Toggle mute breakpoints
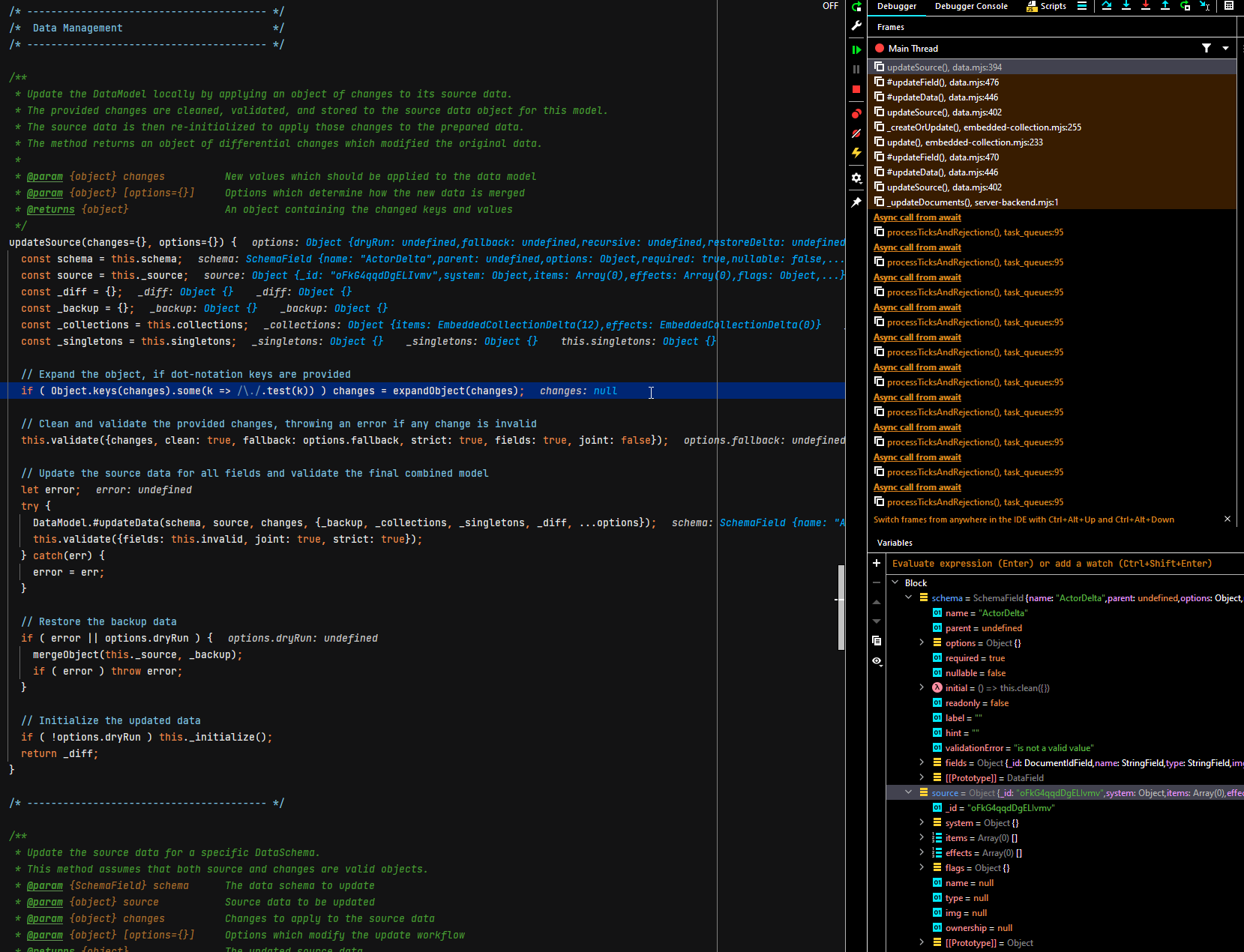Viewport: 1244px width, 952px height. click(x=856, y=133)
